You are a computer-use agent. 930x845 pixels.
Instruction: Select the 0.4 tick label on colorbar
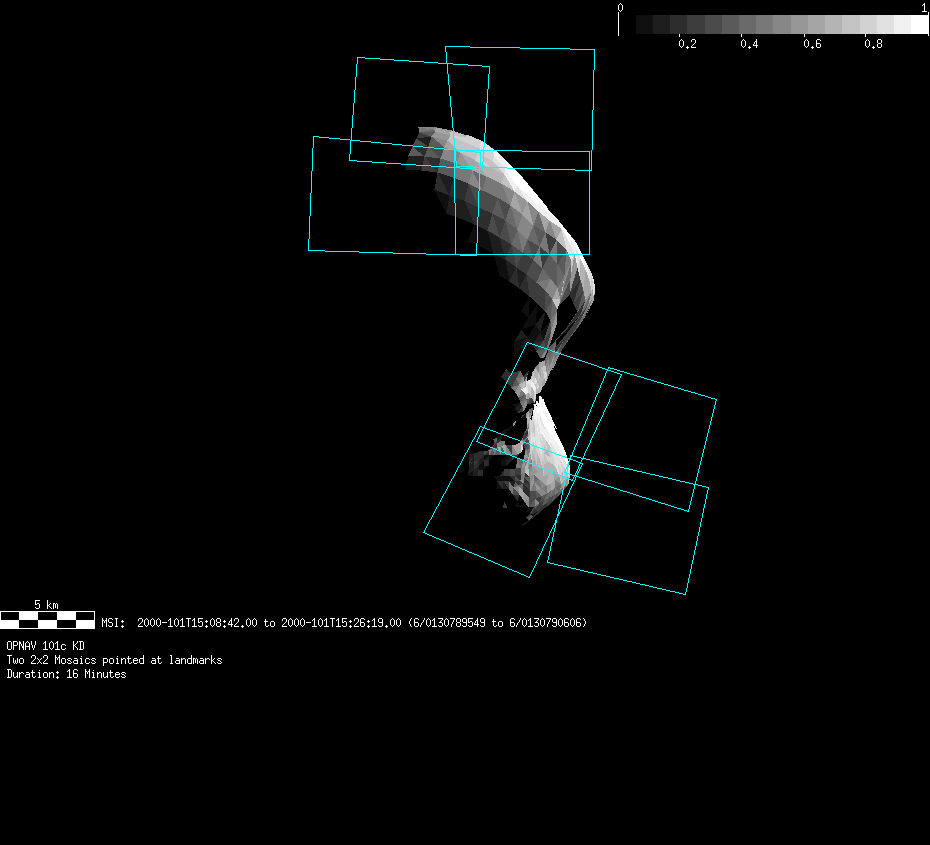[x=749, y=45]
